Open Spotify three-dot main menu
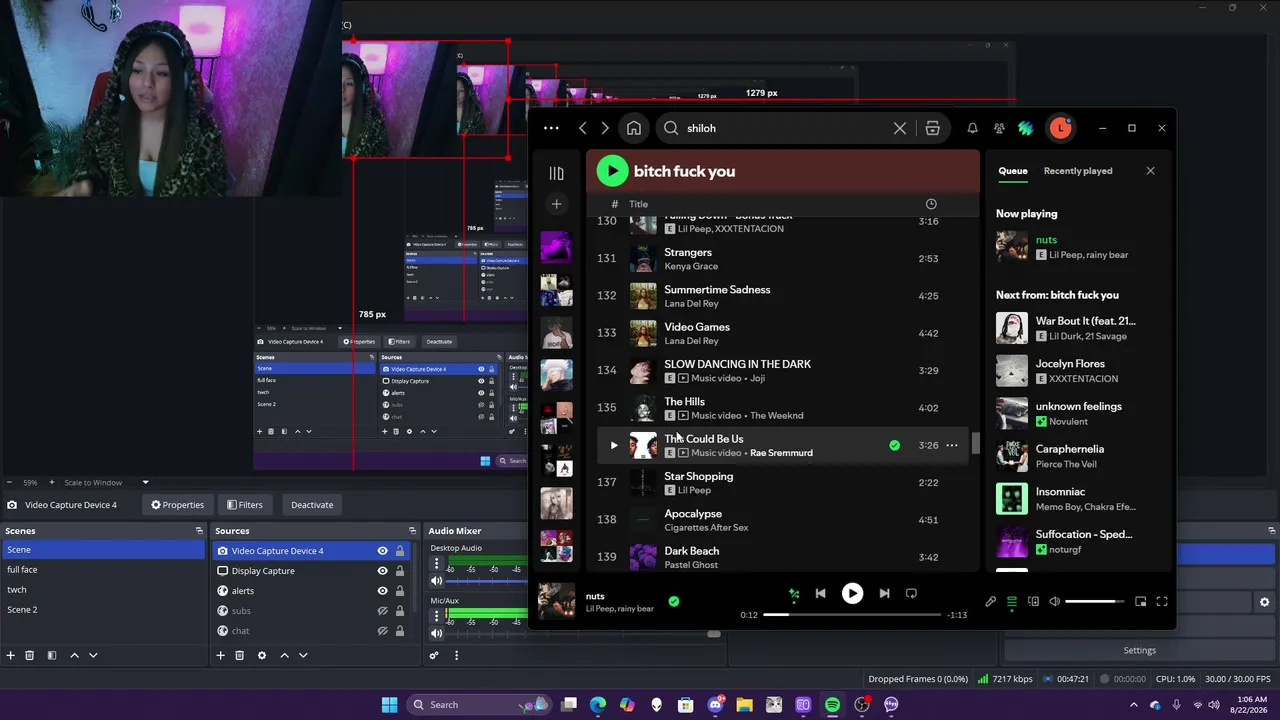 tap(551, 128)
